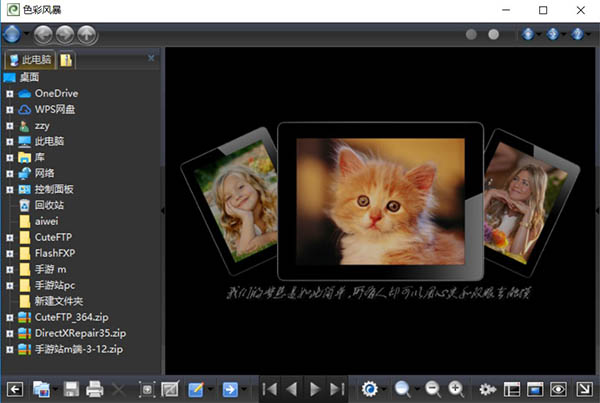Click the resize image icon
Screen dimensions: 600x403
[170, 390]
